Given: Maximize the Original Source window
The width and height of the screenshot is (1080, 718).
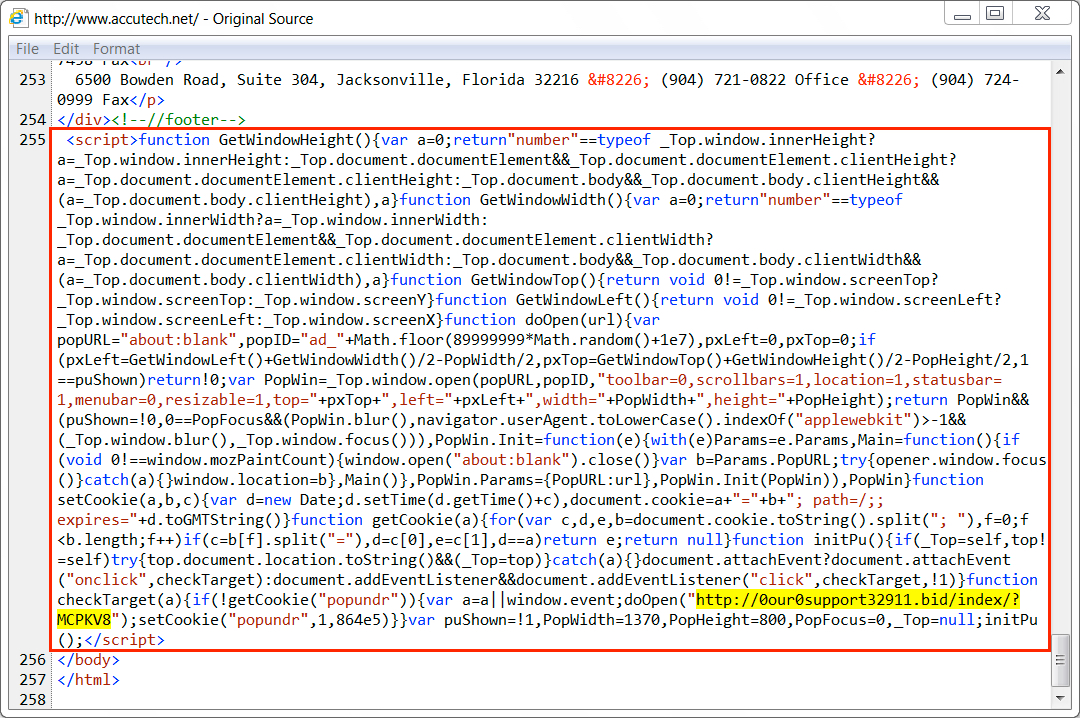Looking at the screenshot, I should click(x=995, y=13).
